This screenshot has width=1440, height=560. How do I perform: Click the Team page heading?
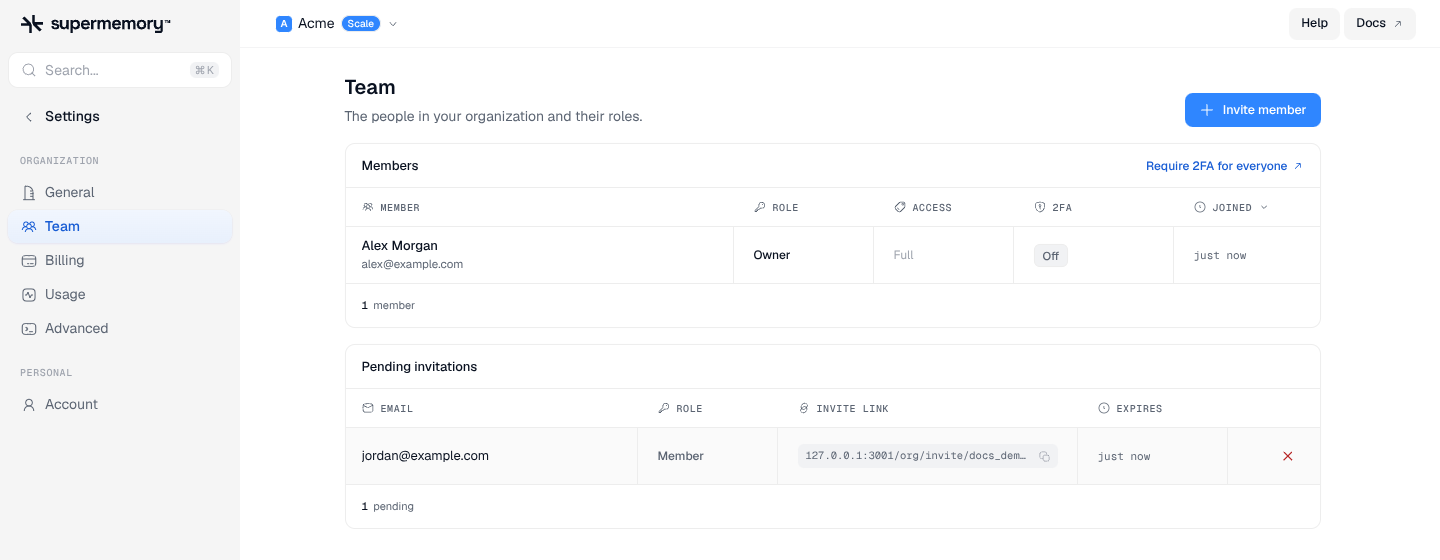[x=370, y=87]
